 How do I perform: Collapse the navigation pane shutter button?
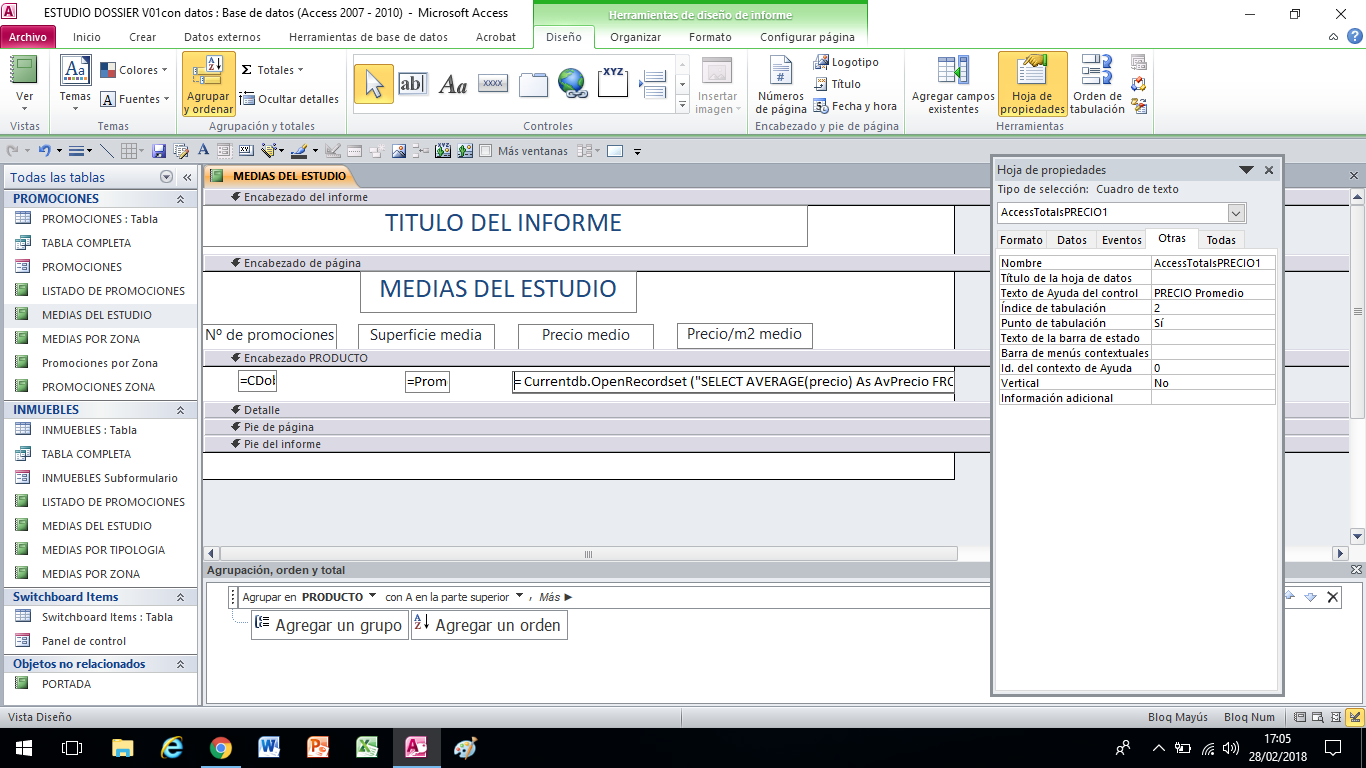187,177
